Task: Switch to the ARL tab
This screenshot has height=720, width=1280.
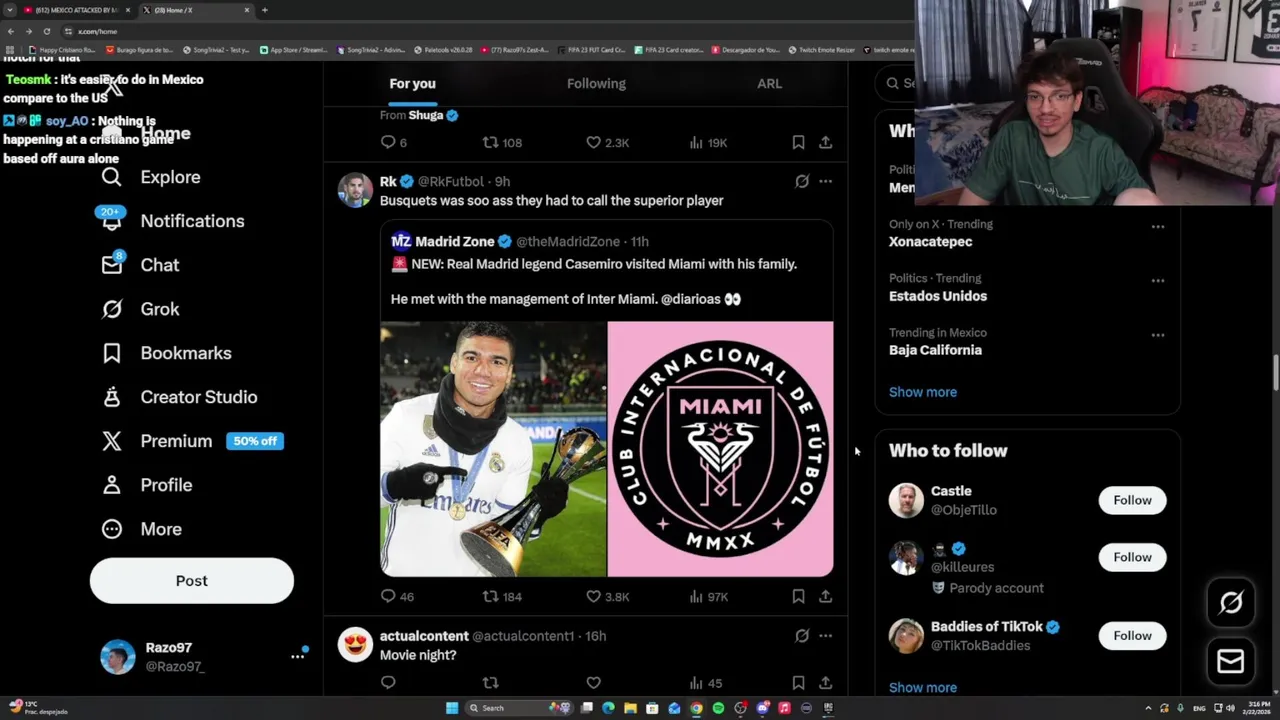Action: (769, 84)
